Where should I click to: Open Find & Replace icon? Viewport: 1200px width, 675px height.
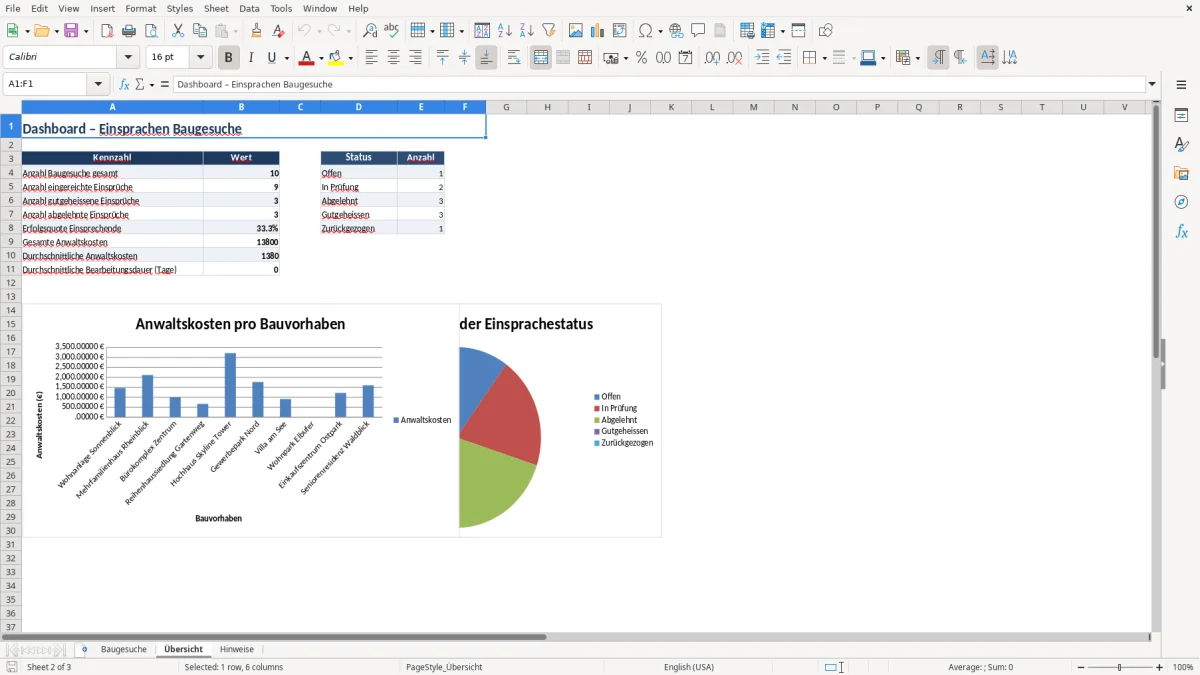pyautogui.click(x=370, y=31)
